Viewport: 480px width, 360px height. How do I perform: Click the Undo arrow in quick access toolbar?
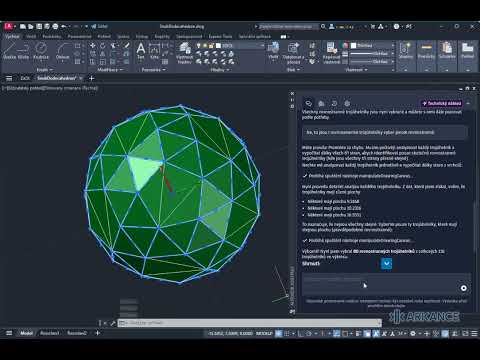pos(64,26)
